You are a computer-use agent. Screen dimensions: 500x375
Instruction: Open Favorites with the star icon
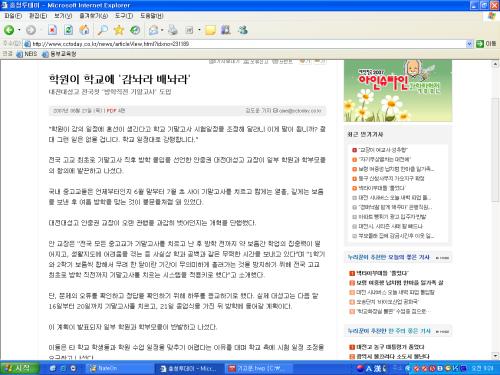pos(119,30)
